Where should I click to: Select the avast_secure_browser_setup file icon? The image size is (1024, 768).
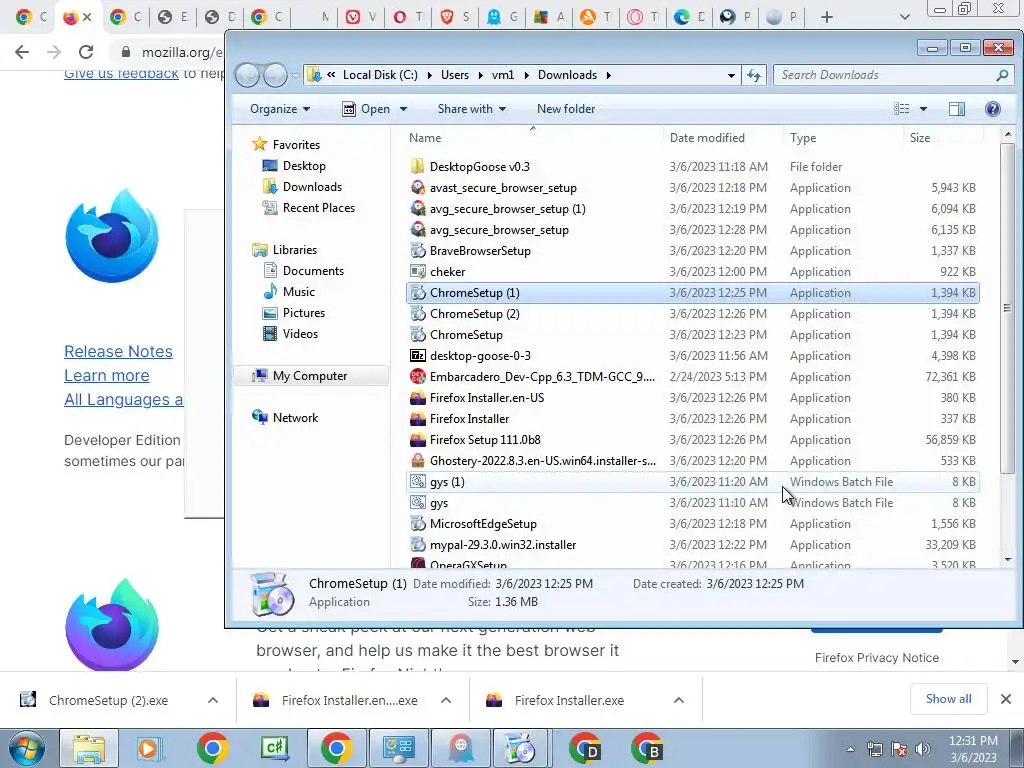click(418, 187)
